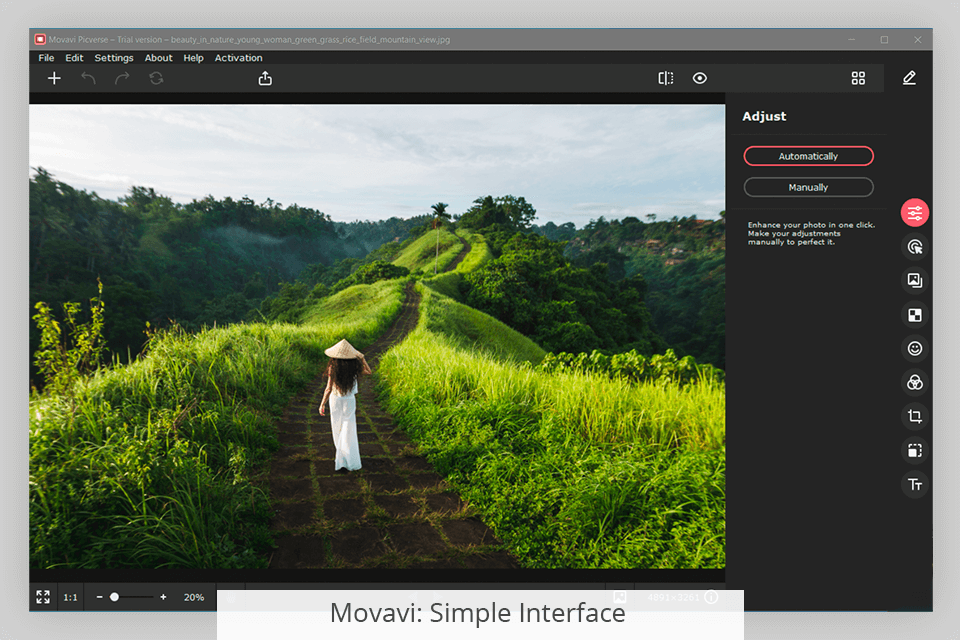Select the Text tool
Image resolution: width=960 pixels, height=640 pixels.
pyautogui.click(x=915, y=484)
